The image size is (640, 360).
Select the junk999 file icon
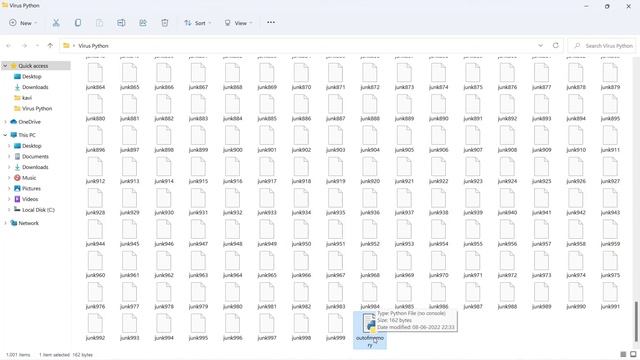[336, 324]
